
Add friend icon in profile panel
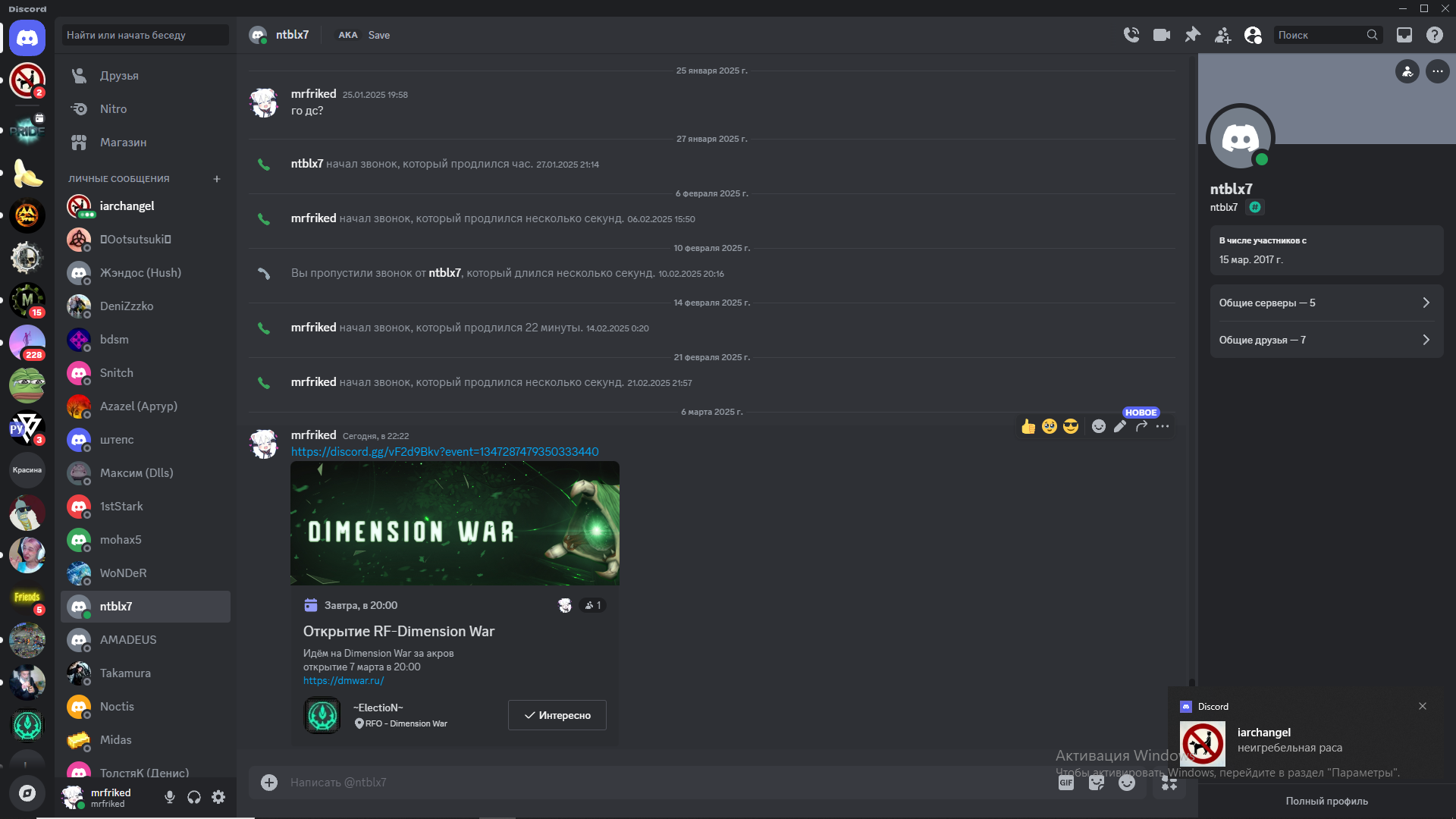click(x=1407, y=71)
